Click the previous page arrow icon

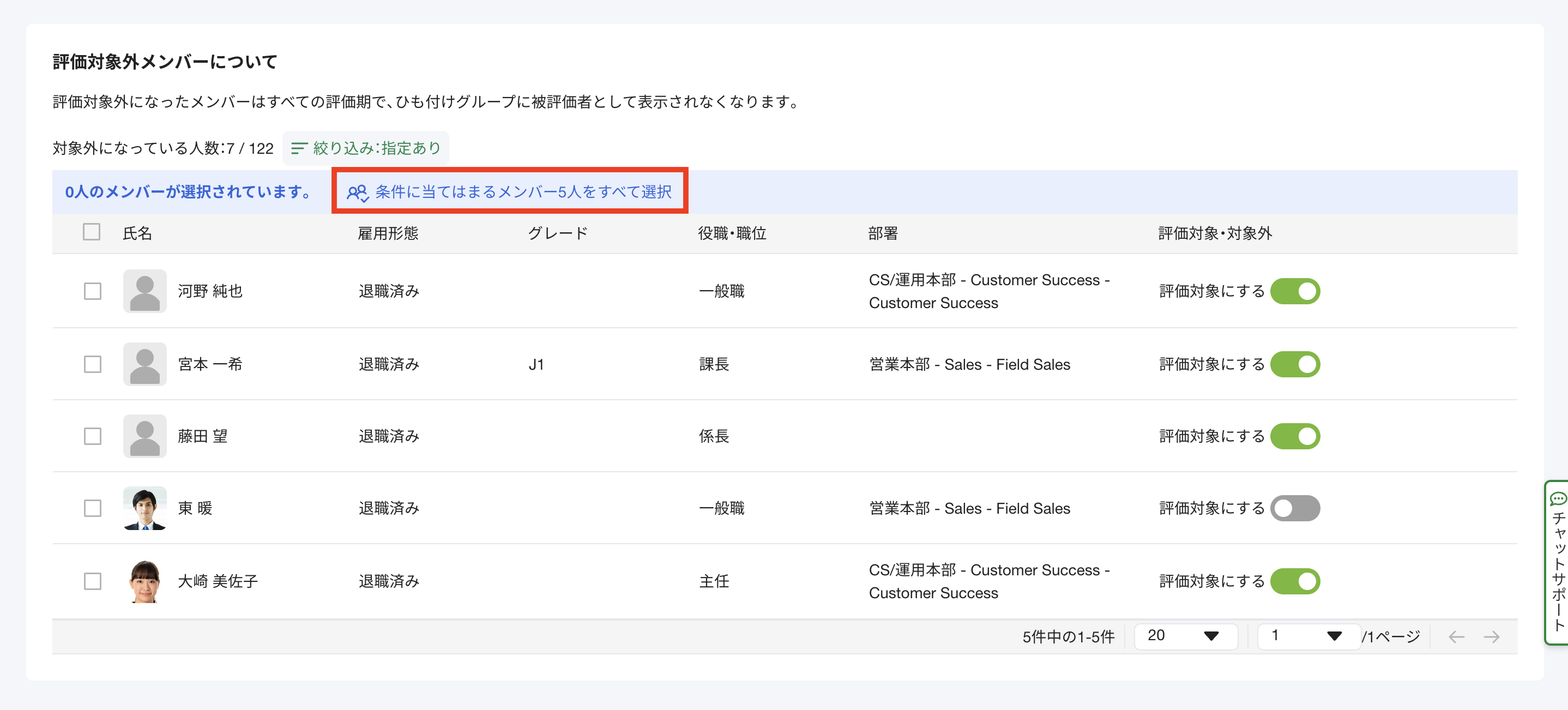point(1456,637)
